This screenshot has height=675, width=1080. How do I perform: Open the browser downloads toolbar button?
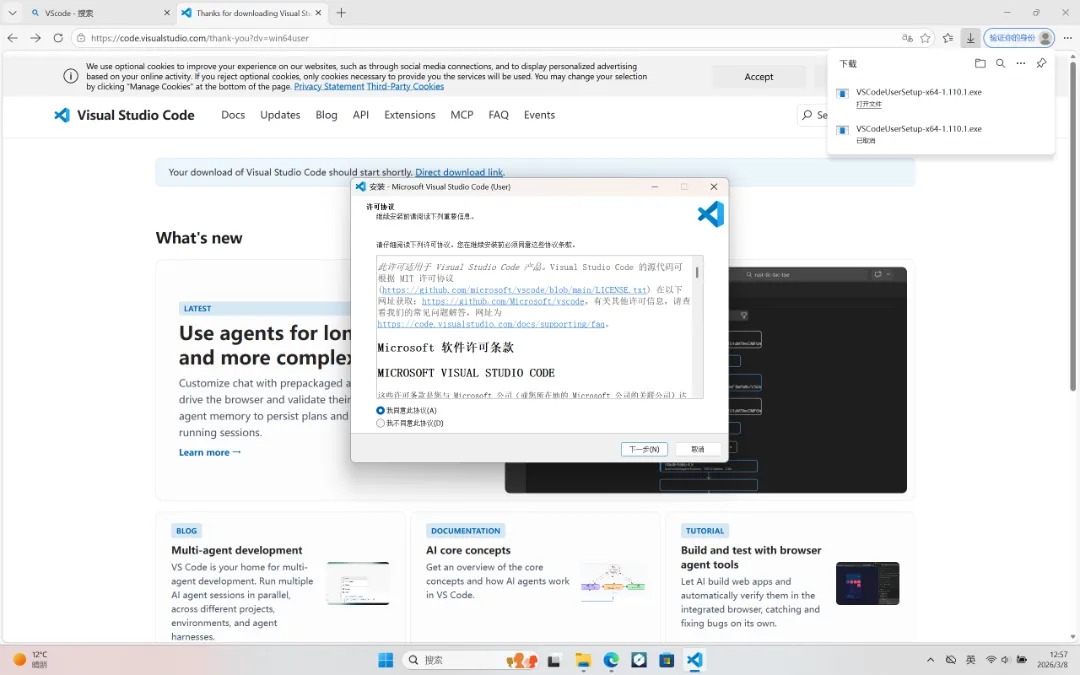click(970, 38)
